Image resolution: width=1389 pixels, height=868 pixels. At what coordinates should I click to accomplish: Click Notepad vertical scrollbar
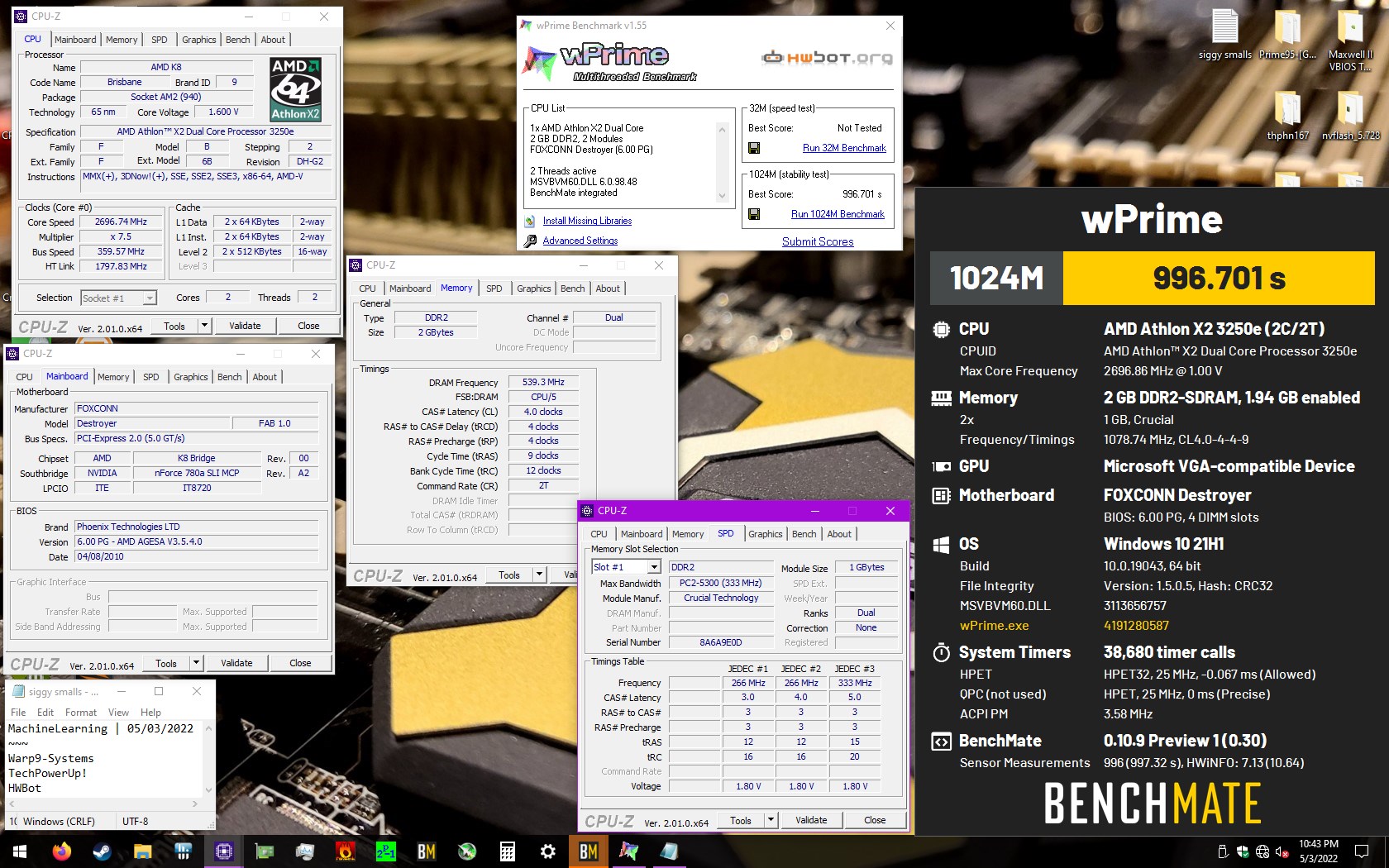pos(208,758)
